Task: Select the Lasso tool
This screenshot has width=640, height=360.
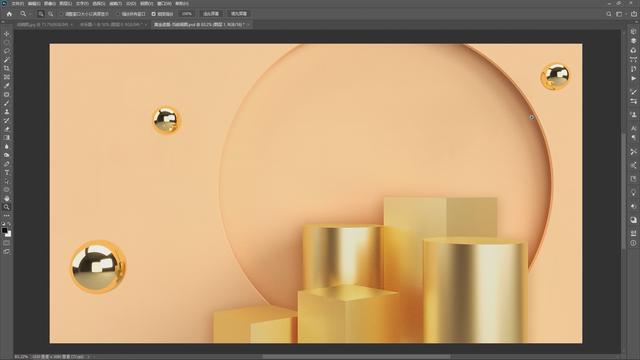Action: click(x=7, y=51)
